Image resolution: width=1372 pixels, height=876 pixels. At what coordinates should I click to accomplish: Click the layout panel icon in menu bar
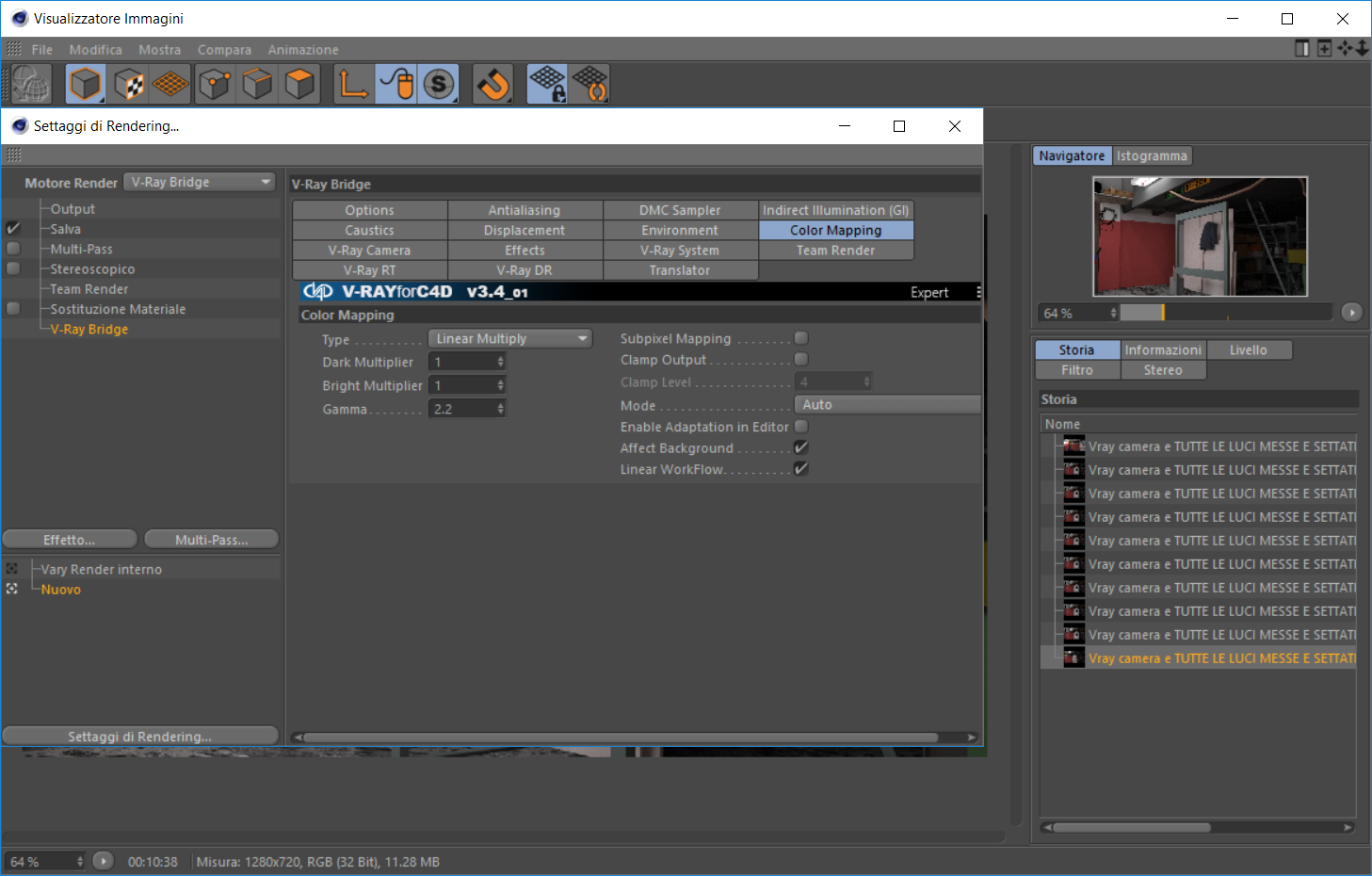(1302, 48)
